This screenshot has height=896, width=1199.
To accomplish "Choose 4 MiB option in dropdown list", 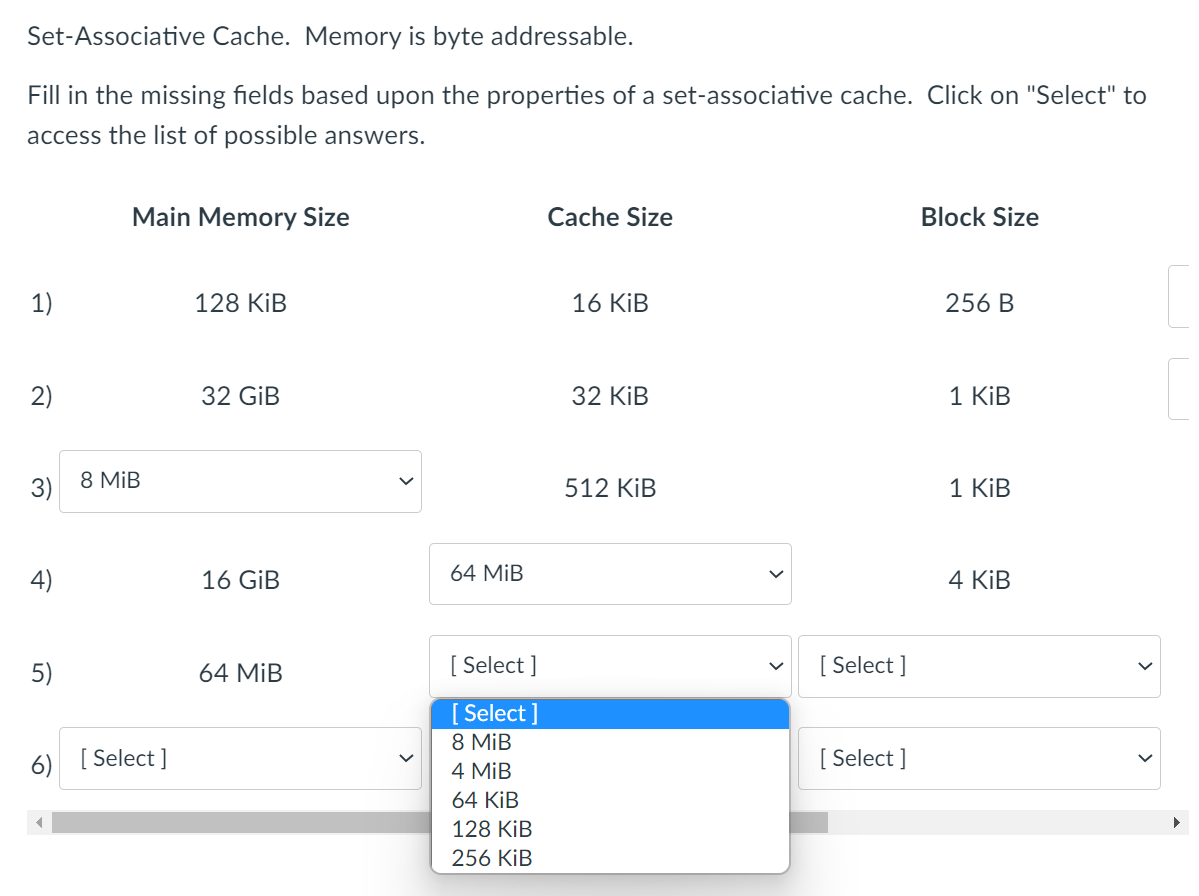I will [x=609, y=771].
